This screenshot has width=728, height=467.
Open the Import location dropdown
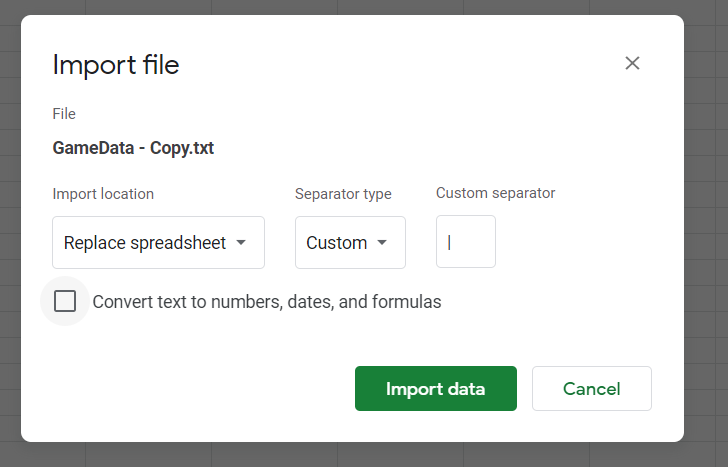[x=158, y=242]
